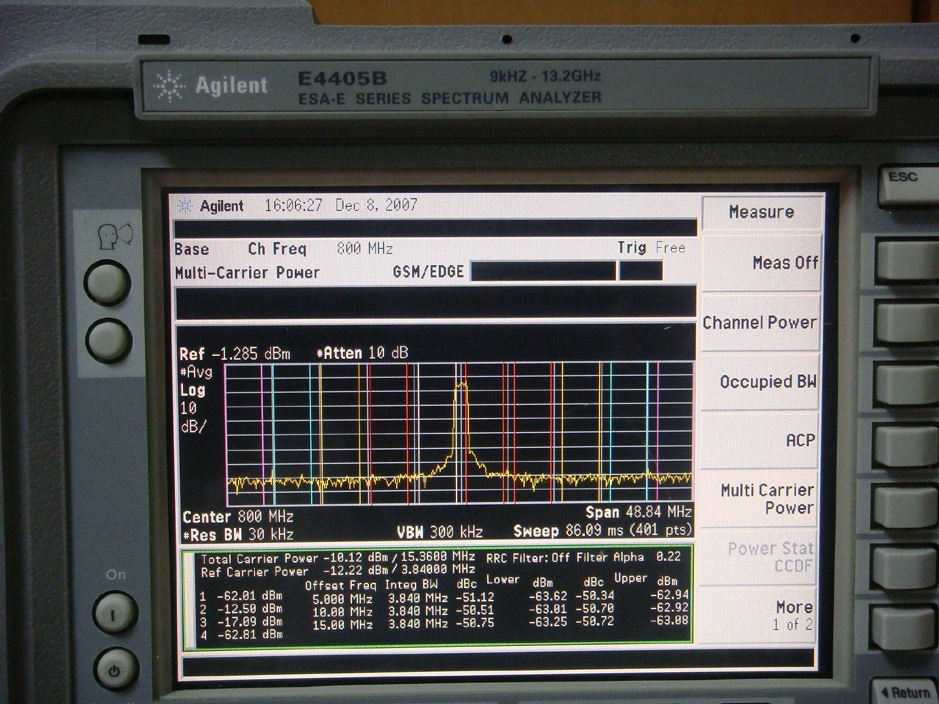Click the Log 10 dB/ scale annotation
This screenshot has height=704, width=939.
coord(193,408)
